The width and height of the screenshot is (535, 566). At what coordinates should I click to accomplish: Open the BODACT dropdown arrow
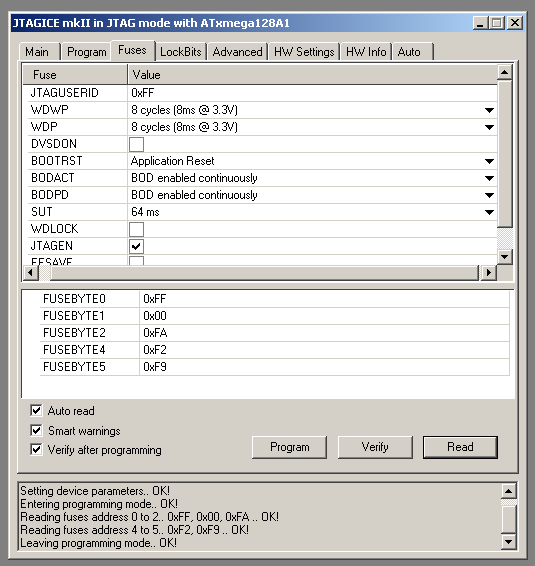[x=489, y=178]
